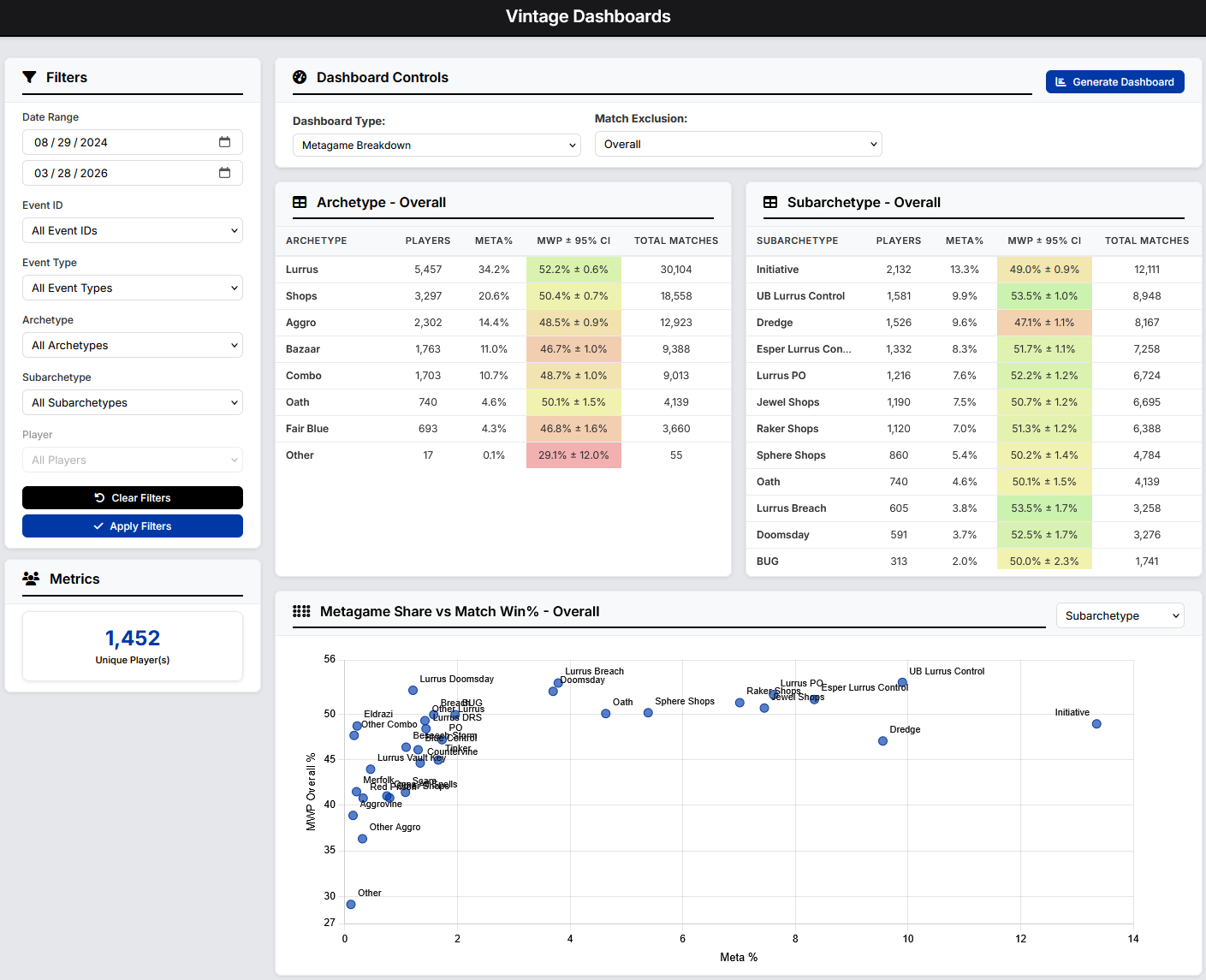Open the Dashboard Type Metagame Breakdown dropdown
Screen dimensions: 1206x980
(437, 146)
